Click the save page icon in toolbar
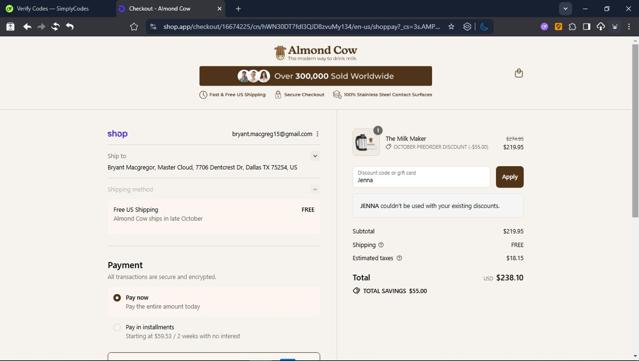 (10, 26)
